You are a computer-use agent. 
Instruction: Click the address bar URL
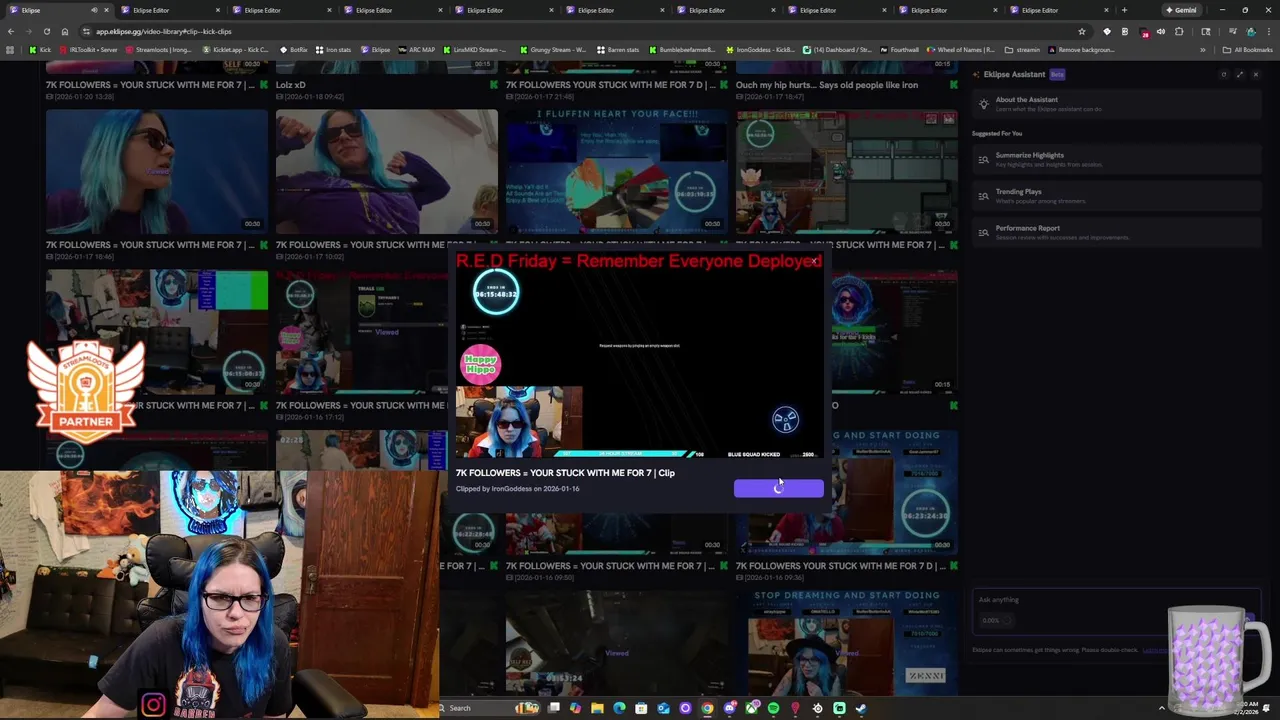pos(164,31)
